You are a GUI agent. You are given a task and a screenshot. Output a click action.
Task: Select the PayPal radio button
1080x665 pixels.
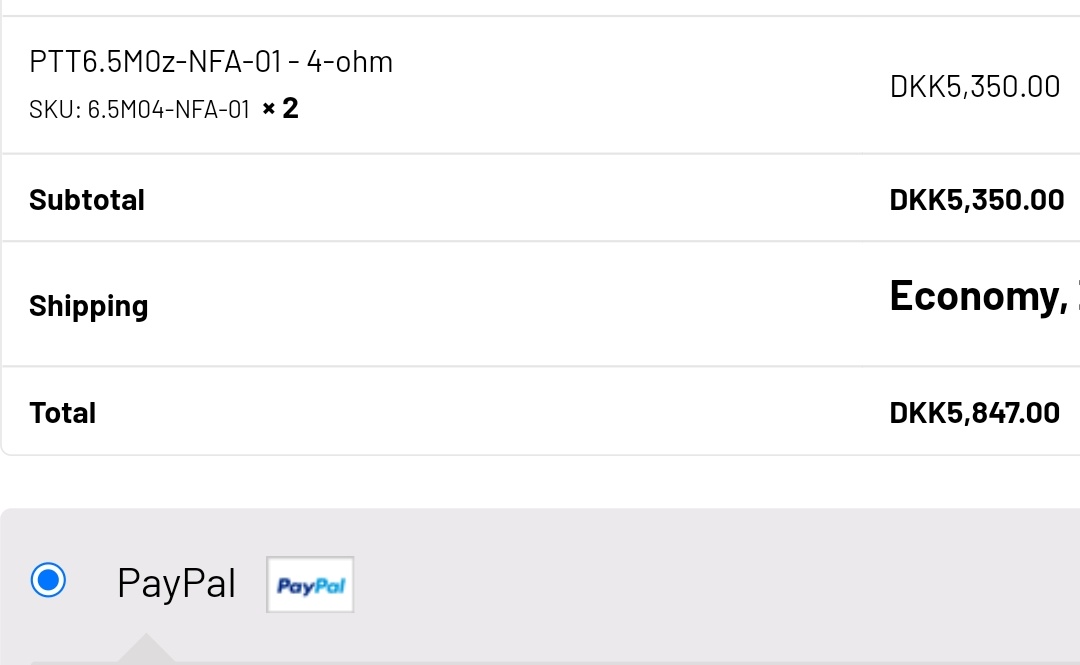coord(48,580)
